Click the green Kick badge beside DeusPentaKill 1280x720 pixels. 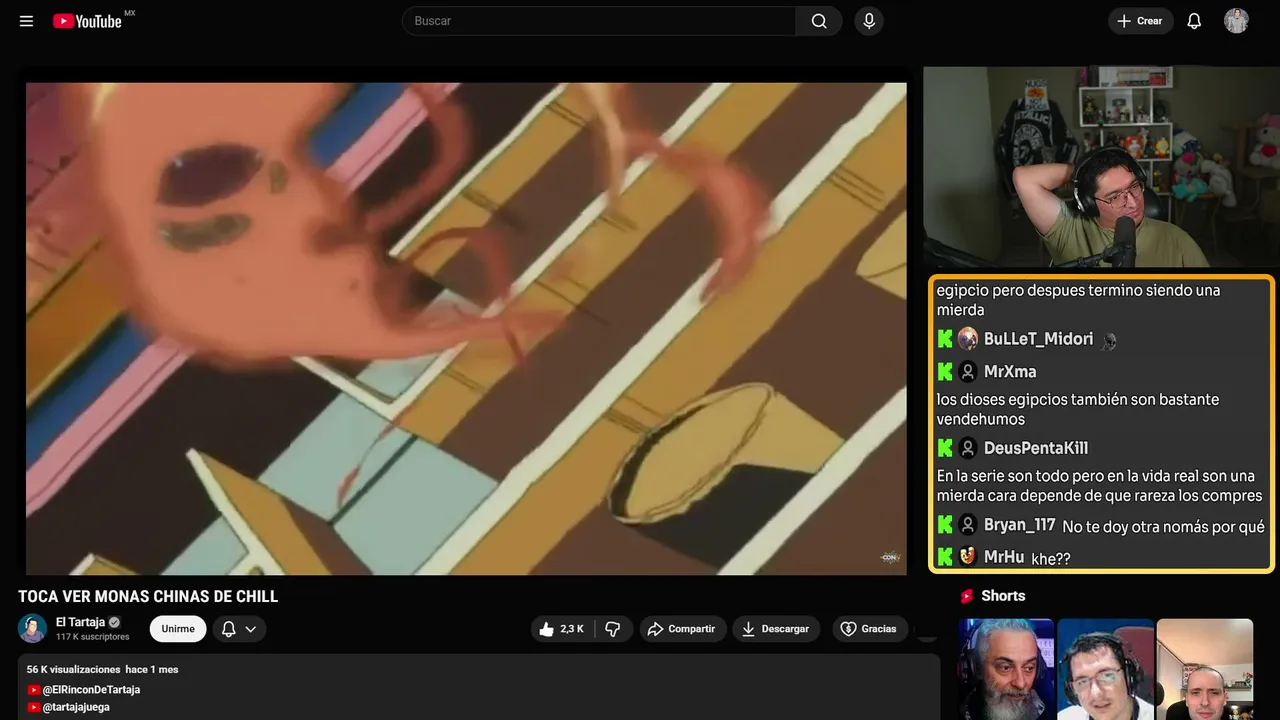coord(945,448)
